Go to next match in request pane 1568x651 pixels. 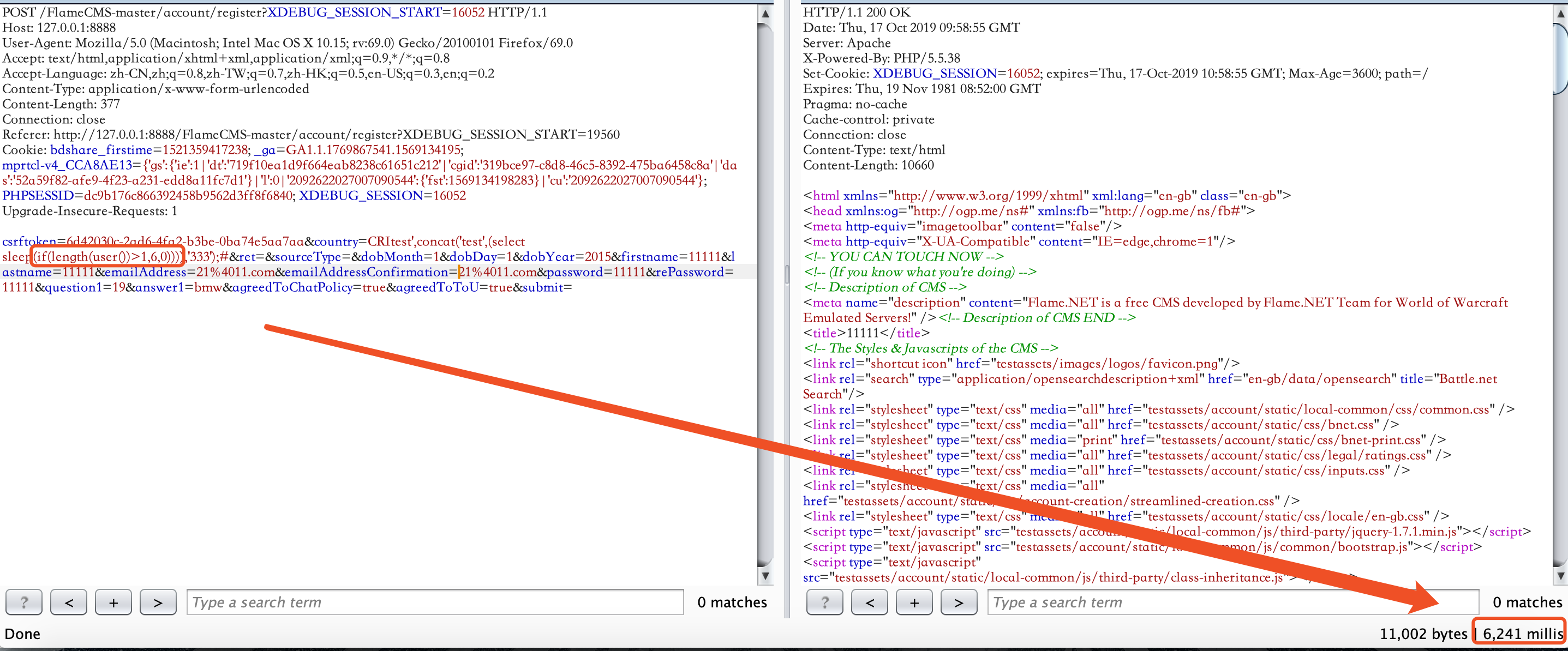pos(158,602)
